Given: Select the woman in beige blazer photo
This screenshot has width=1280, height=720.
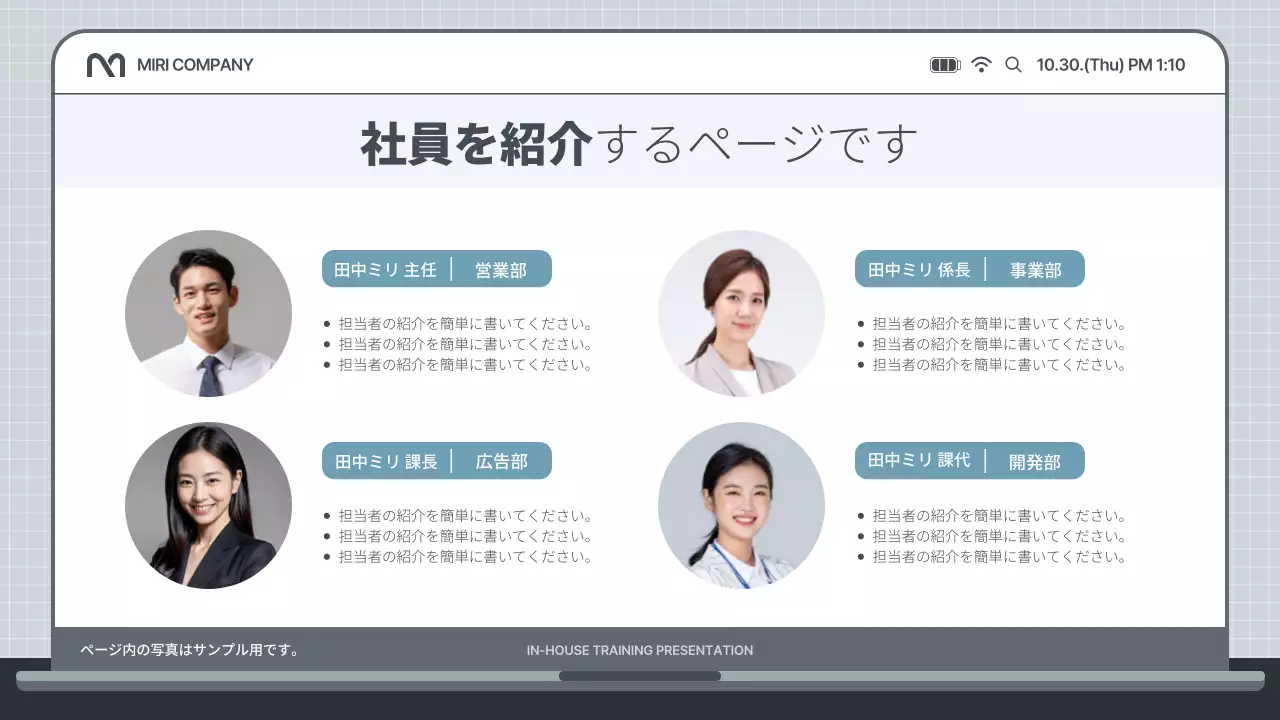Looking at the screenshot, I should (741, 313).
